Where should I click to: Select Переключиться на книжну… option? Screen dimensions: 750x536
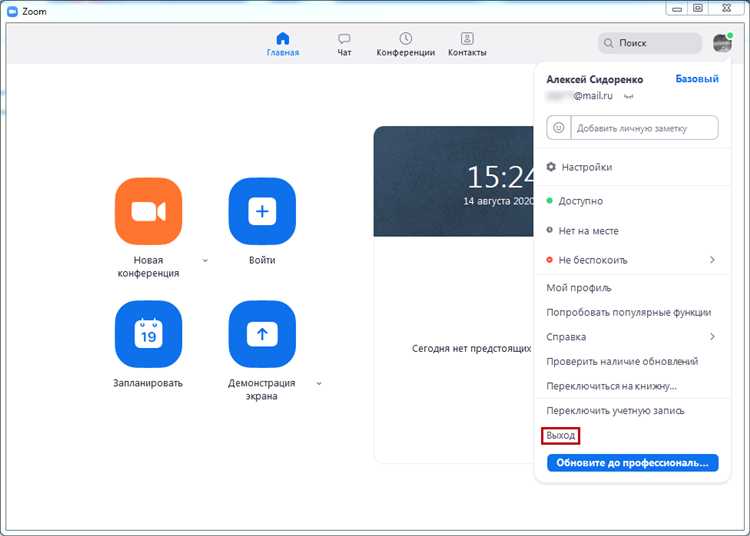coord(611,386)
